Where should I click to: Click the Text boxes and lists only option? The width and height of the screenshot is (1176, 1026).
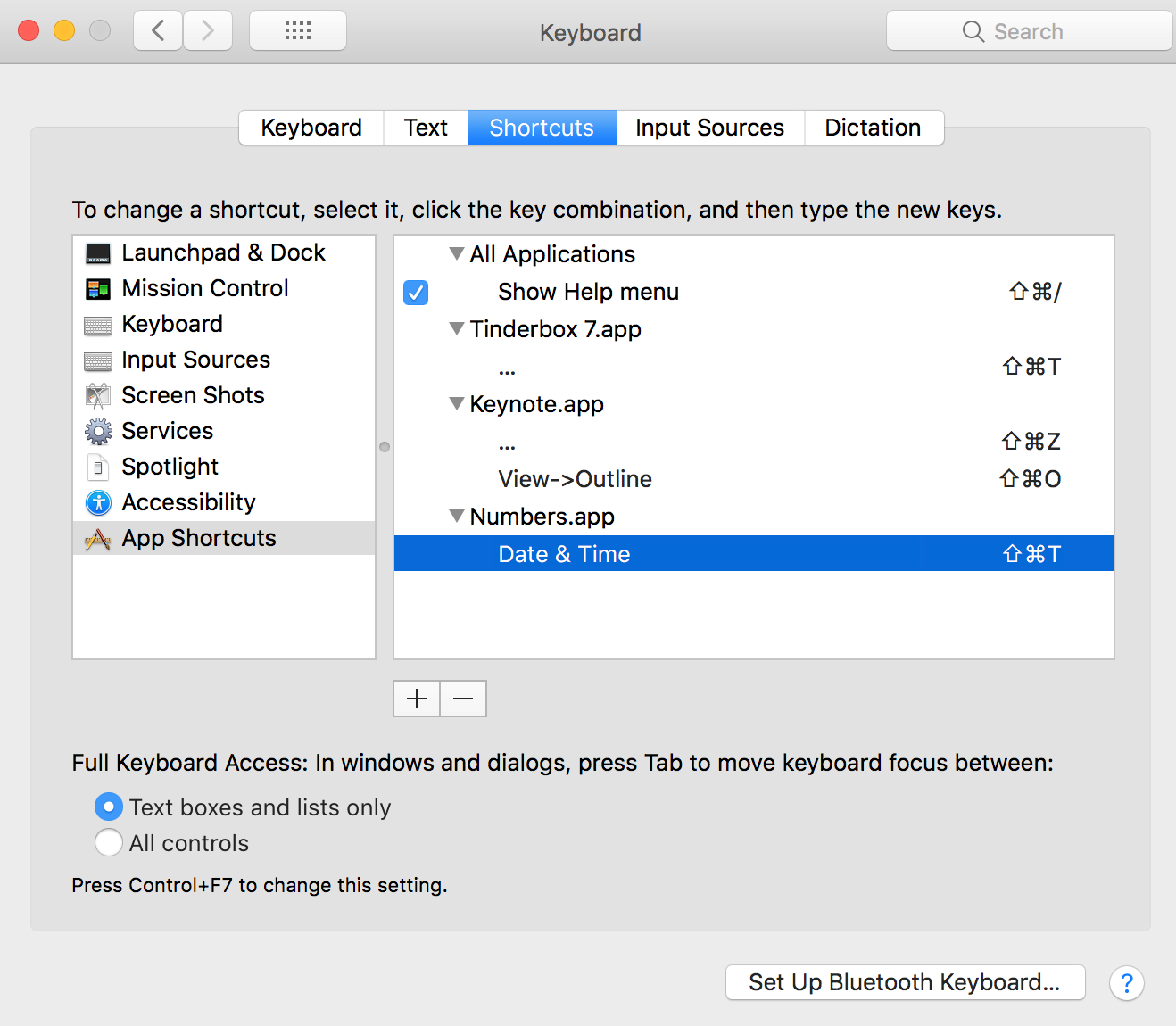point(108,807)
